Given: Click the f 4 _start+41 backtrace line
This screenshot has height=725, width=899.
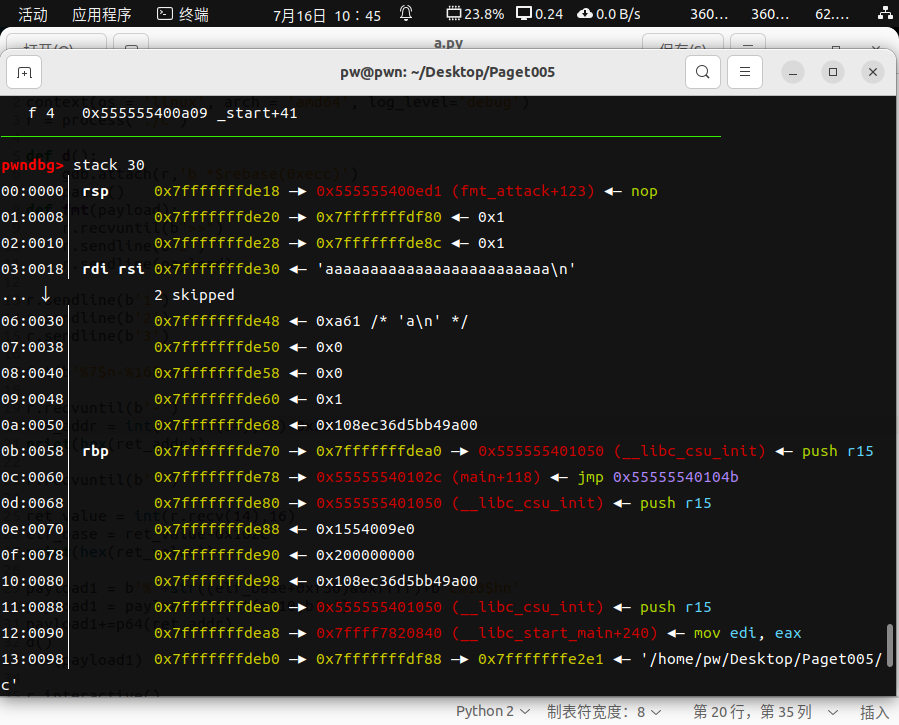Looking at the screenshot, I should pyautogui.click(x=162, y=113).
